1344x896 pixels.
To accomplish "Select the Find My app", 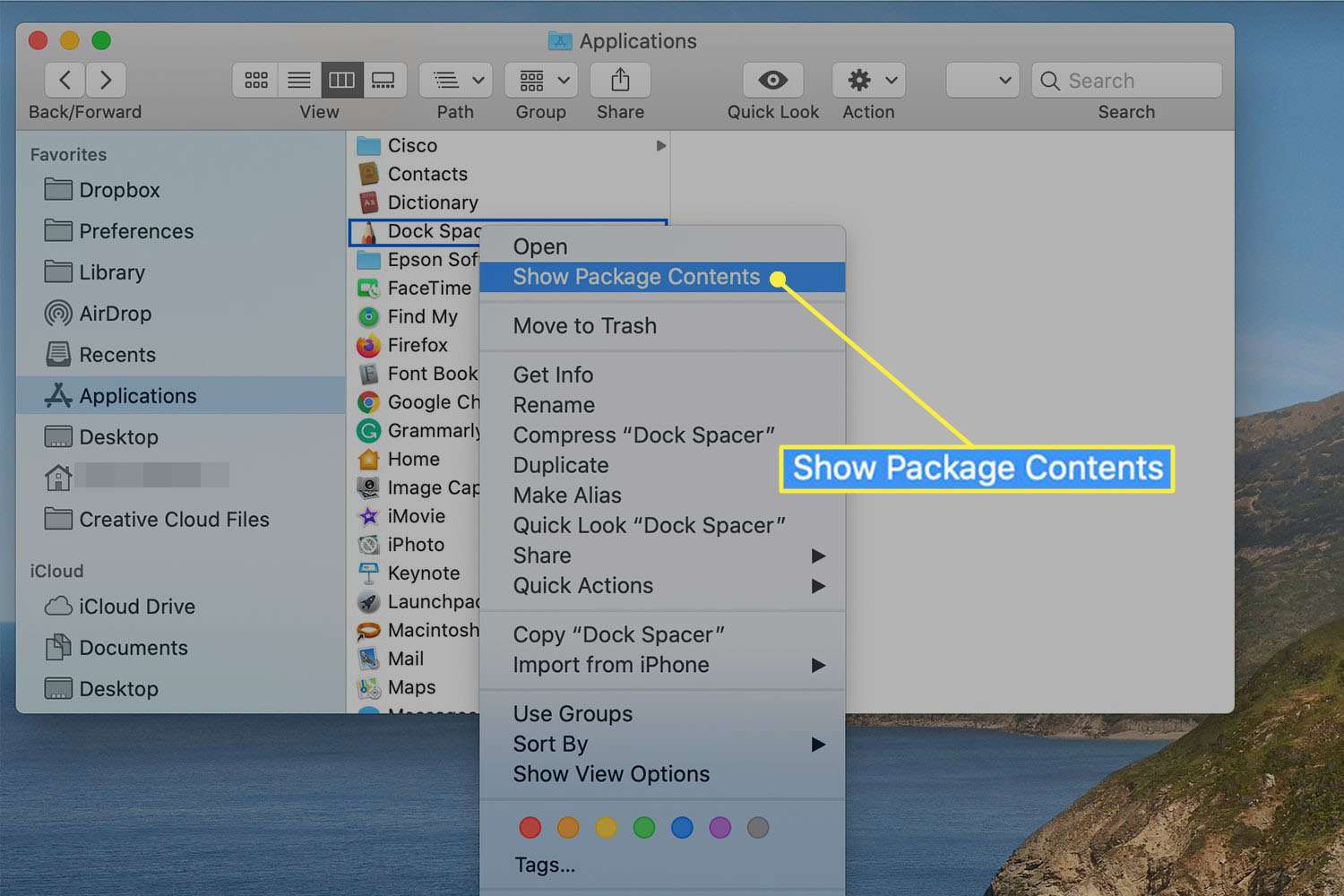I will coord(415,316).
